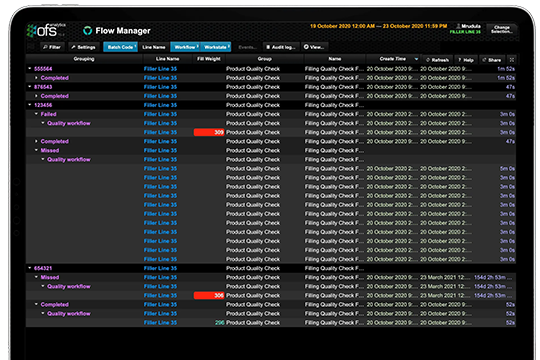Sort by the Group column header
This screenshot has height=360, width=540.
click(x=264, y=59)
